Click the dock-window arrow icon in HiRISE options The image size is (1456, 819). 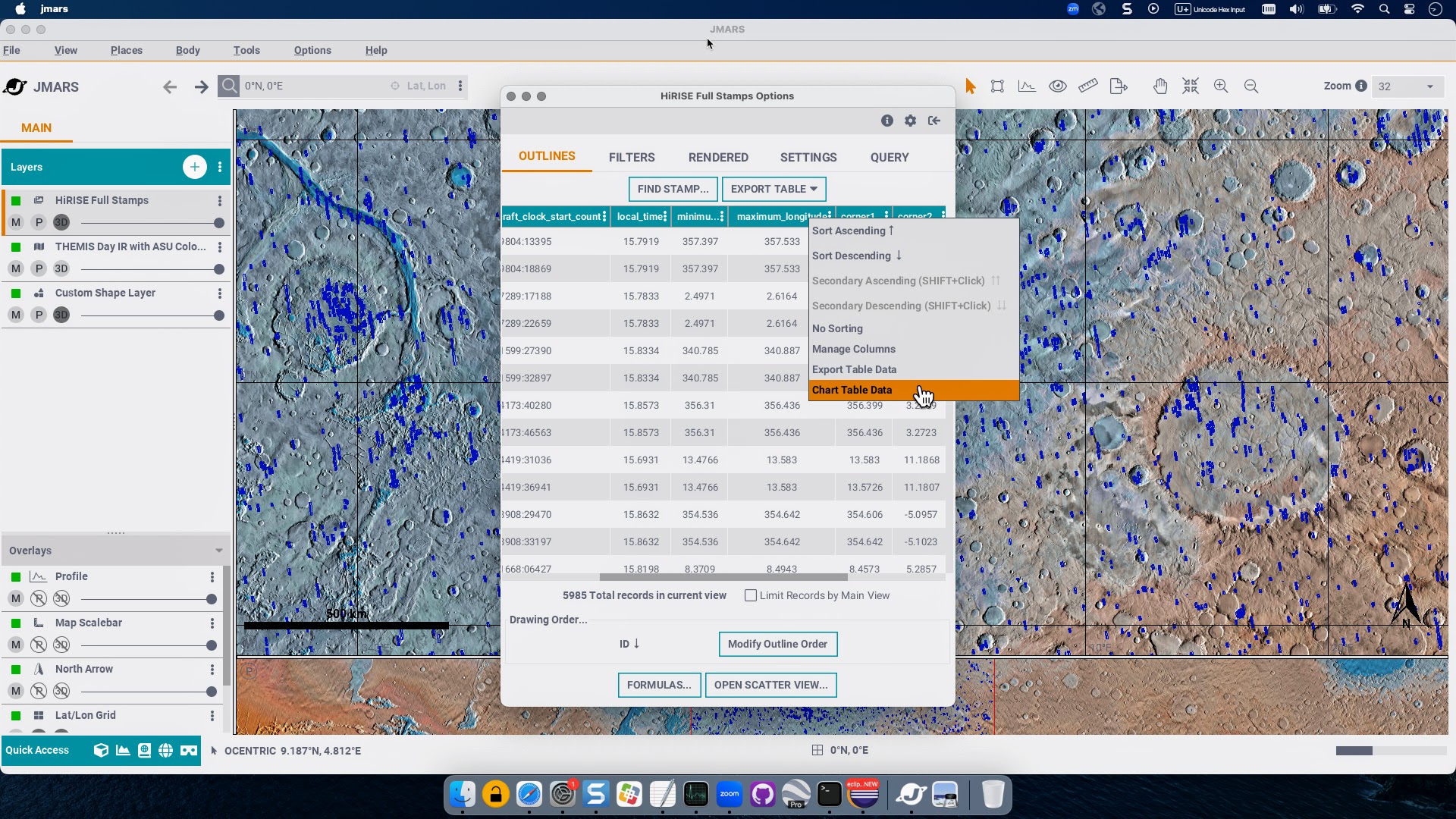[934, 121]
